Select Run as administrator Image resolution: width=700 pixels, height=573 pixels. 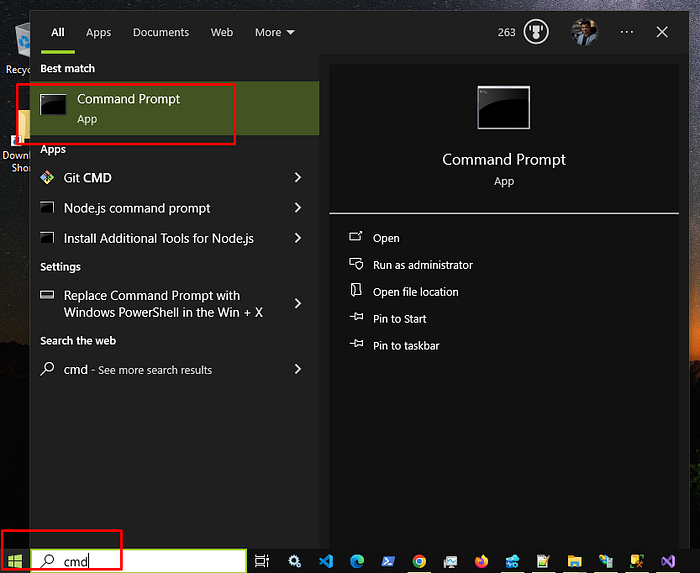(423, 265)
